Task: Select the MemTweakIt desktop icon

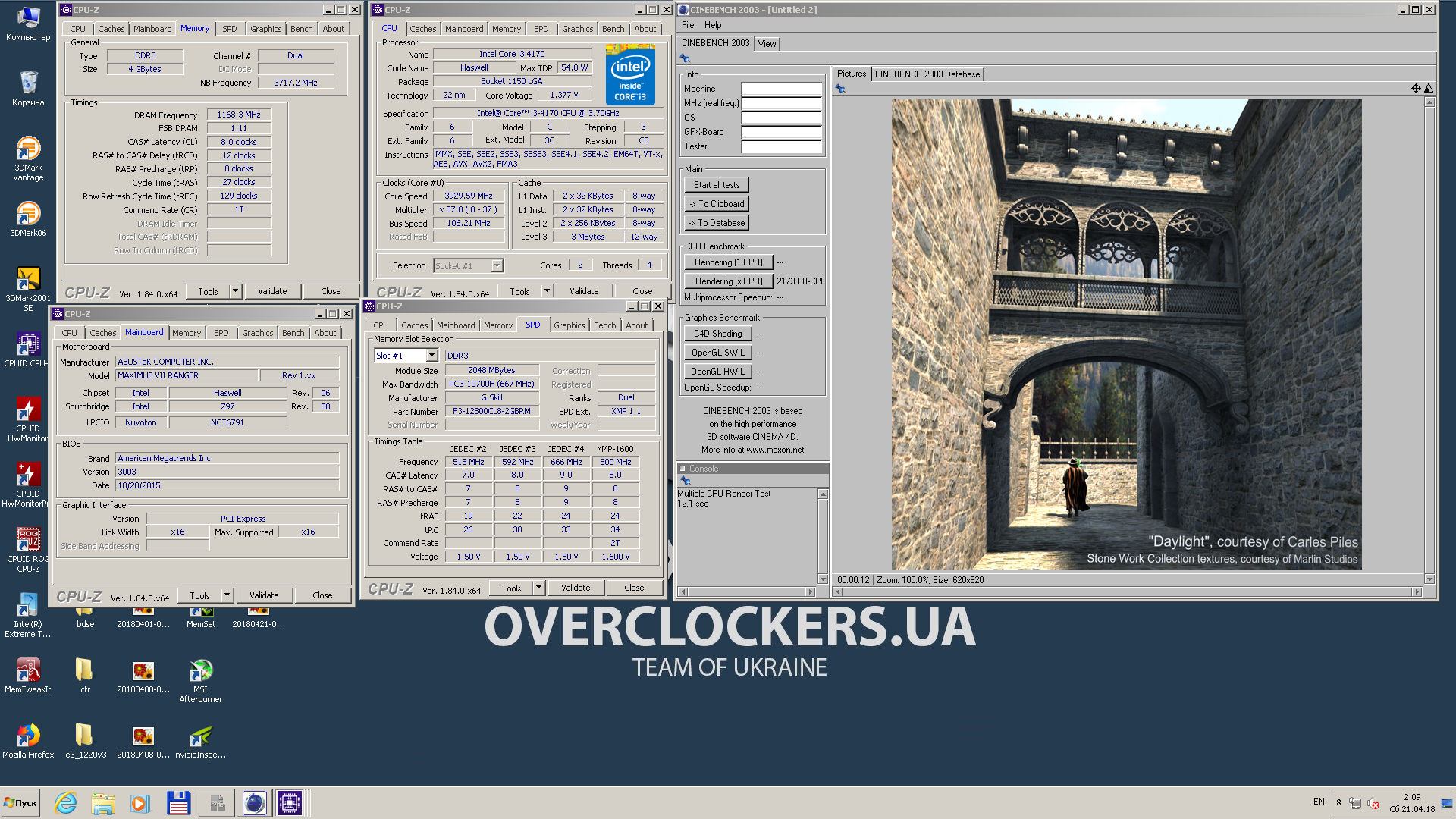Action: [28, 676]
